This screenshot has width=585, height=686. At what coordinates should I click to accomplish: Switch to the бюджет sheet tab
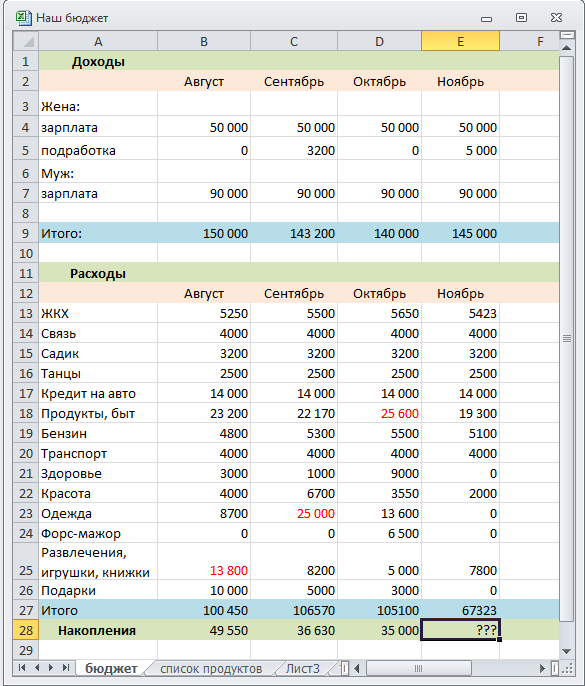coord(111,668)
